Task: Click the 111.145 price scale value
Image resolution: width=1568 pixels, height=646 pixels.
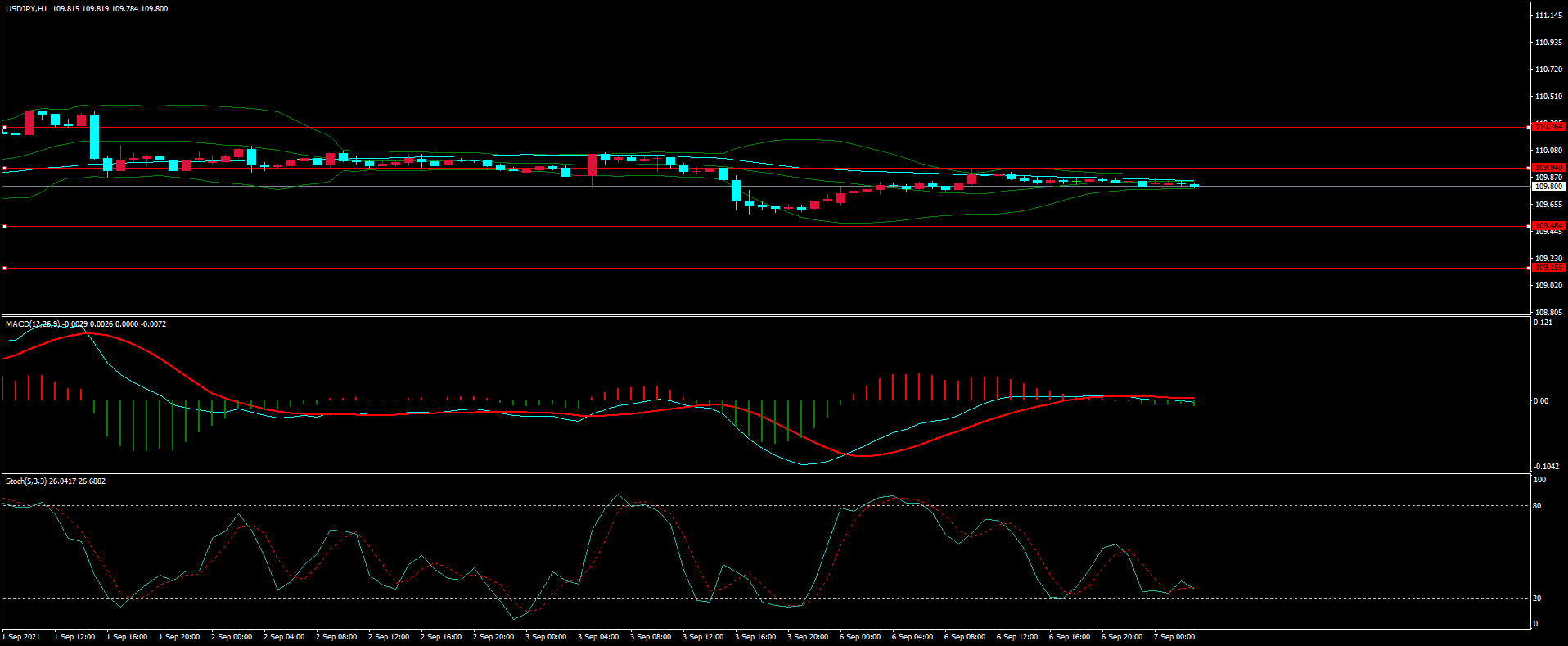Action: coord(1548,16)
